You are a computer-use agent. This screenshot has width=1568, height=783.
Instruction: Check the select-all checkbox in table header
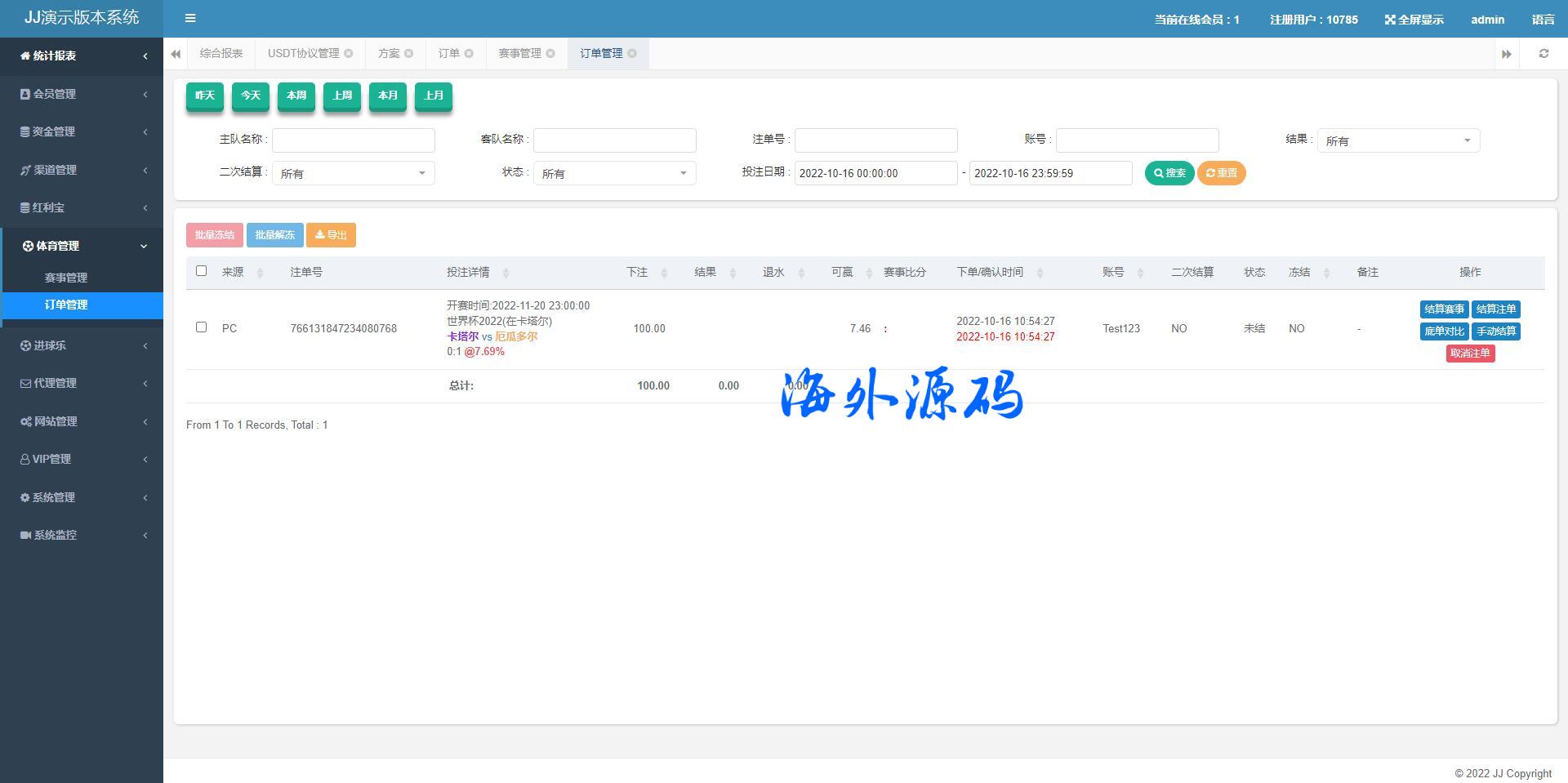(x=202, y=271)
